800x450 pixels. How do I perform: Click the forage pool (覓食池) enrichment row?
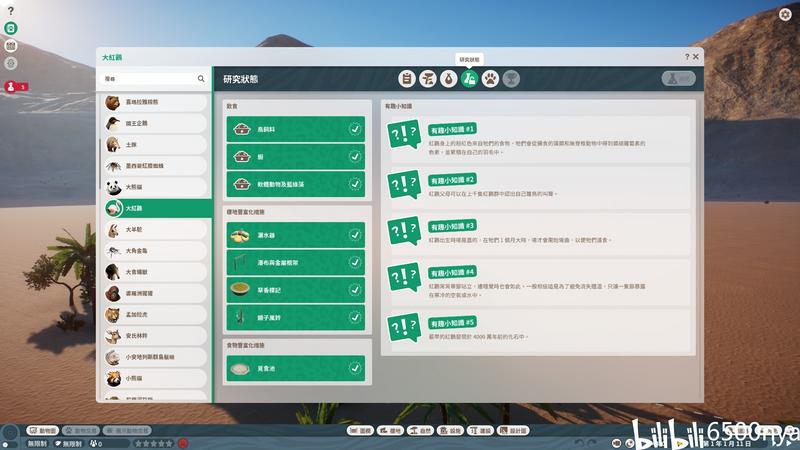[296, 368]
